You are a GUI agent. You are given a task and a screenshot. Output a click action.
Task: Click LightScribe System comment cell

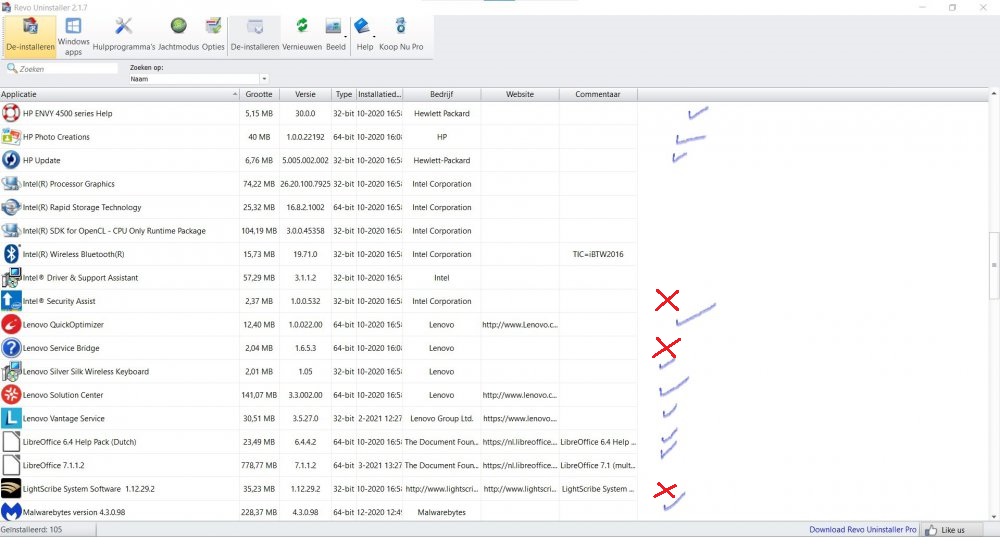click(598, 489)
